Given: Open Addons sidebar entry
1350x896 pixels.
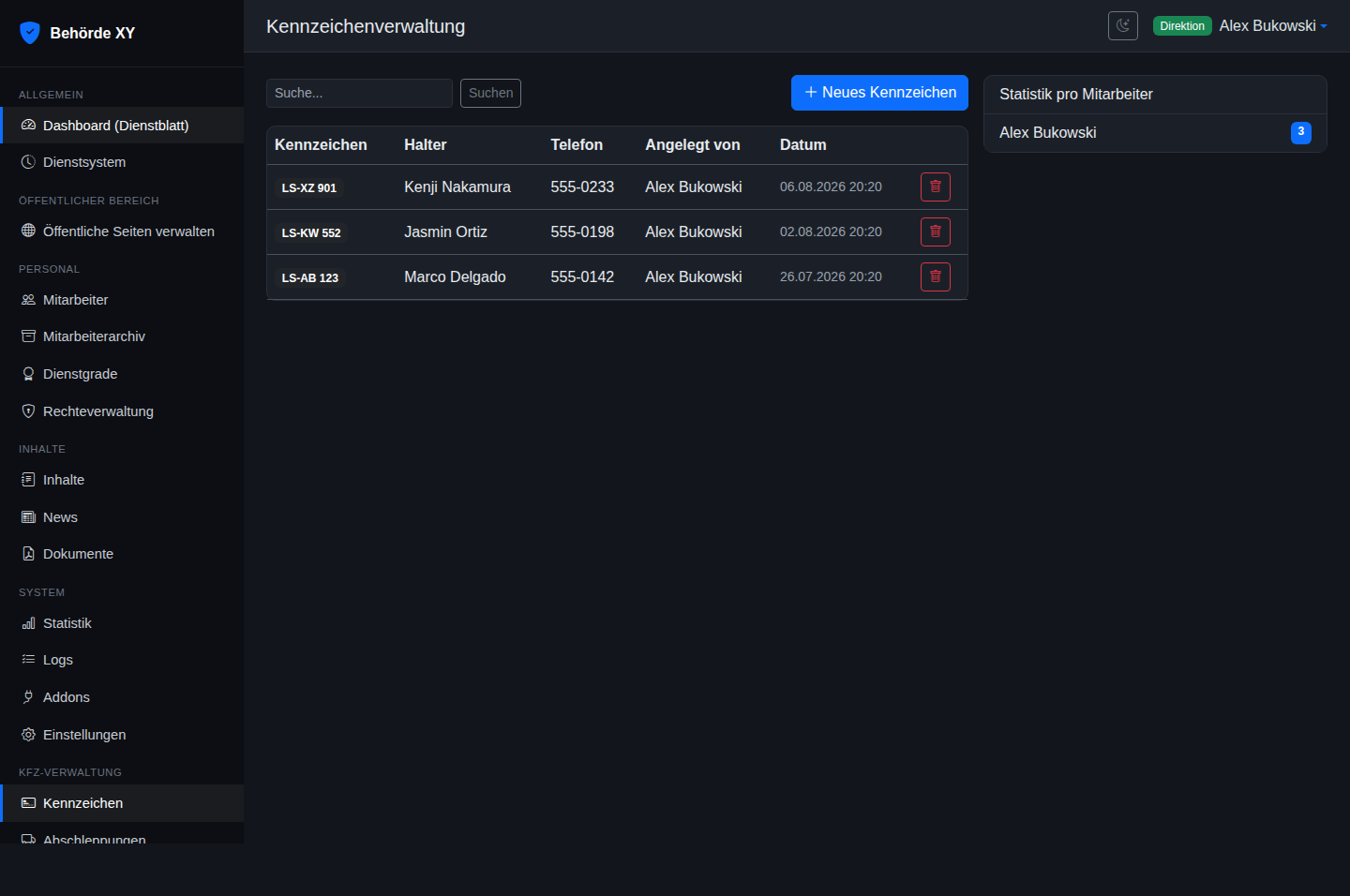Looking at the screenshot, I should point(122,697).
